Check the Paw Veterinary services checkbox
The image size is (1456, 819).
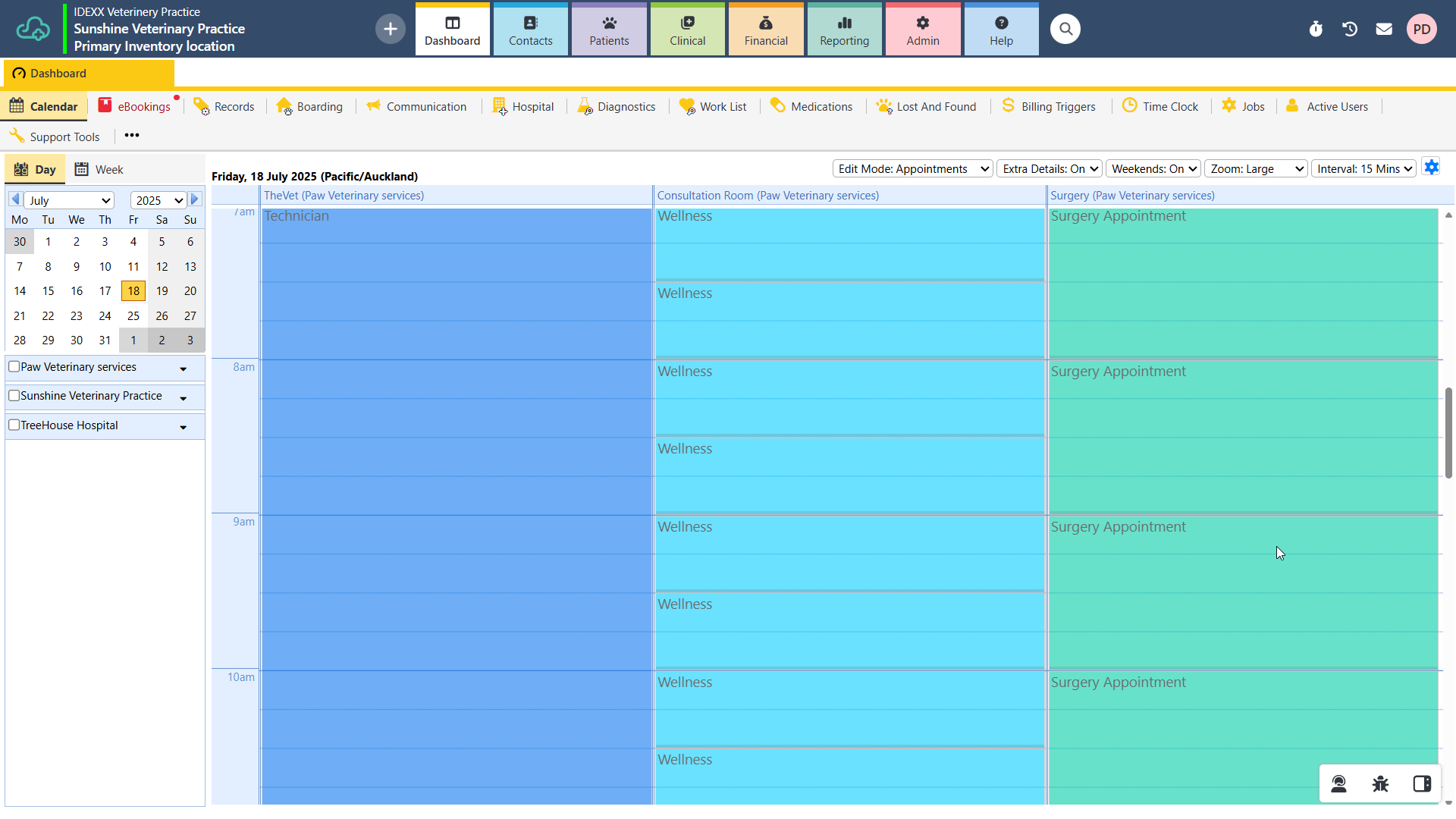coord(14,367)
